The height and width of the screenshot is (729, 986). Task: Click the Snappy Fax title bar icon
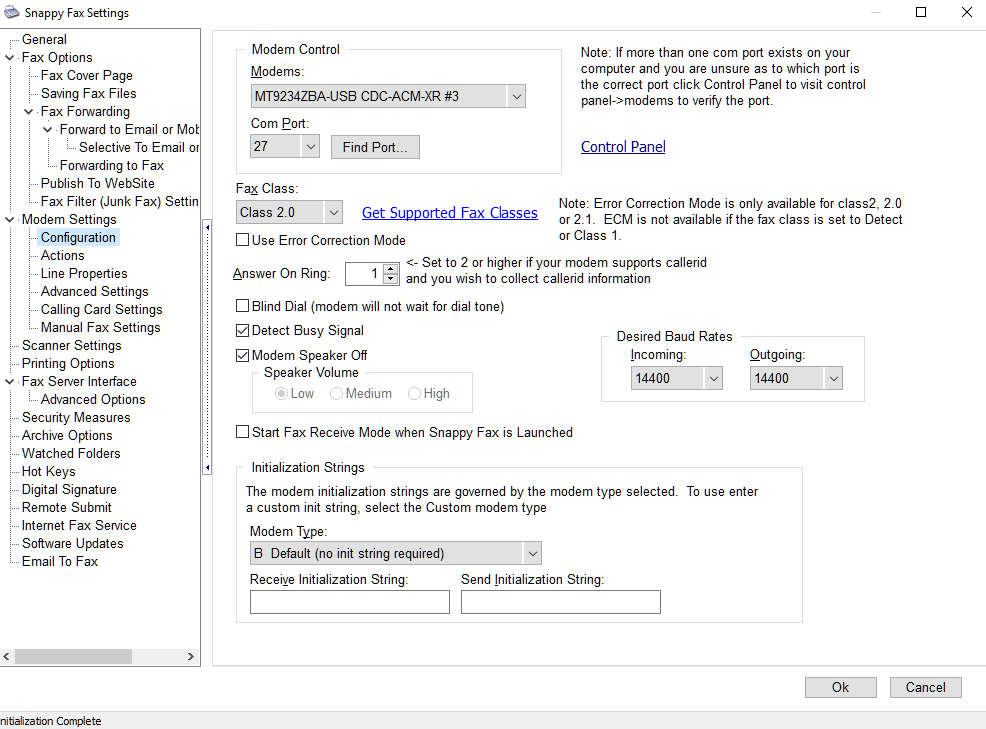11,13
